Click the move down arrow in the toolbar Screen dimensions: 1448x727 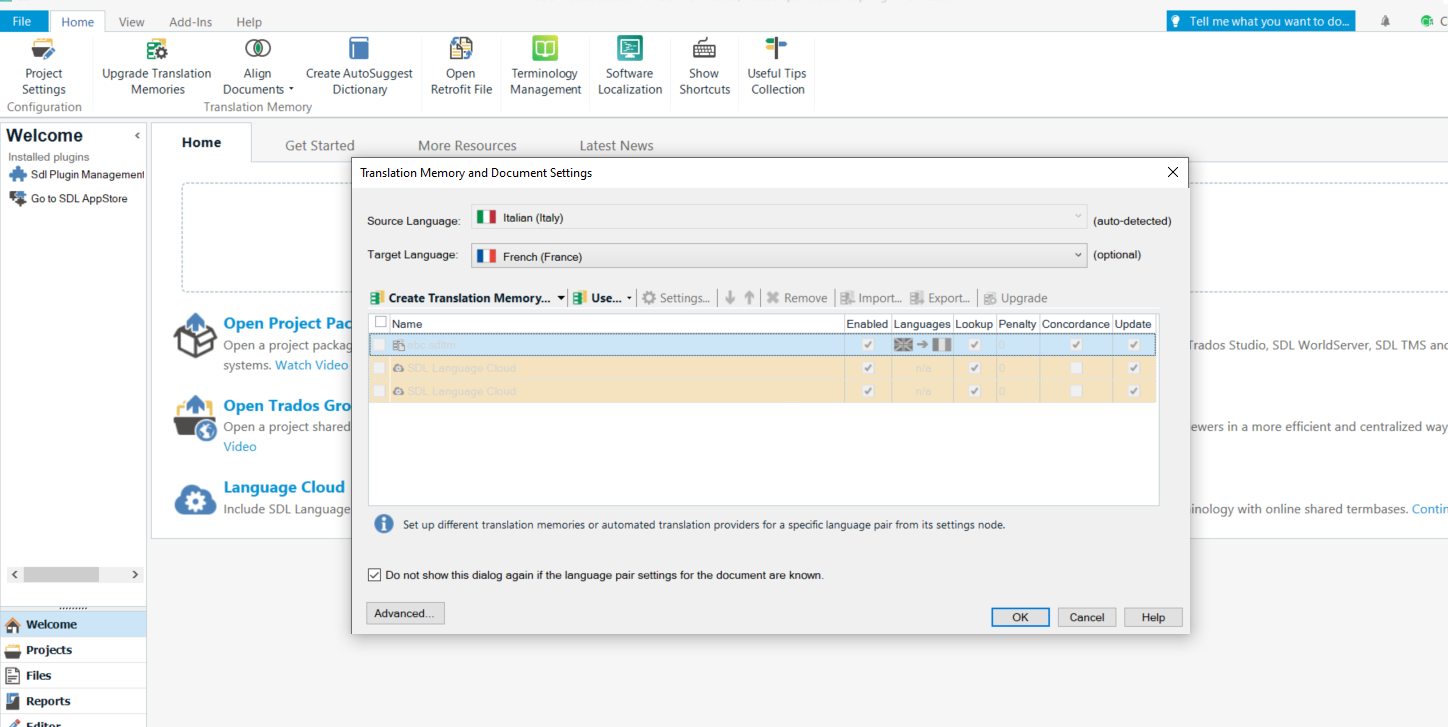730,298
